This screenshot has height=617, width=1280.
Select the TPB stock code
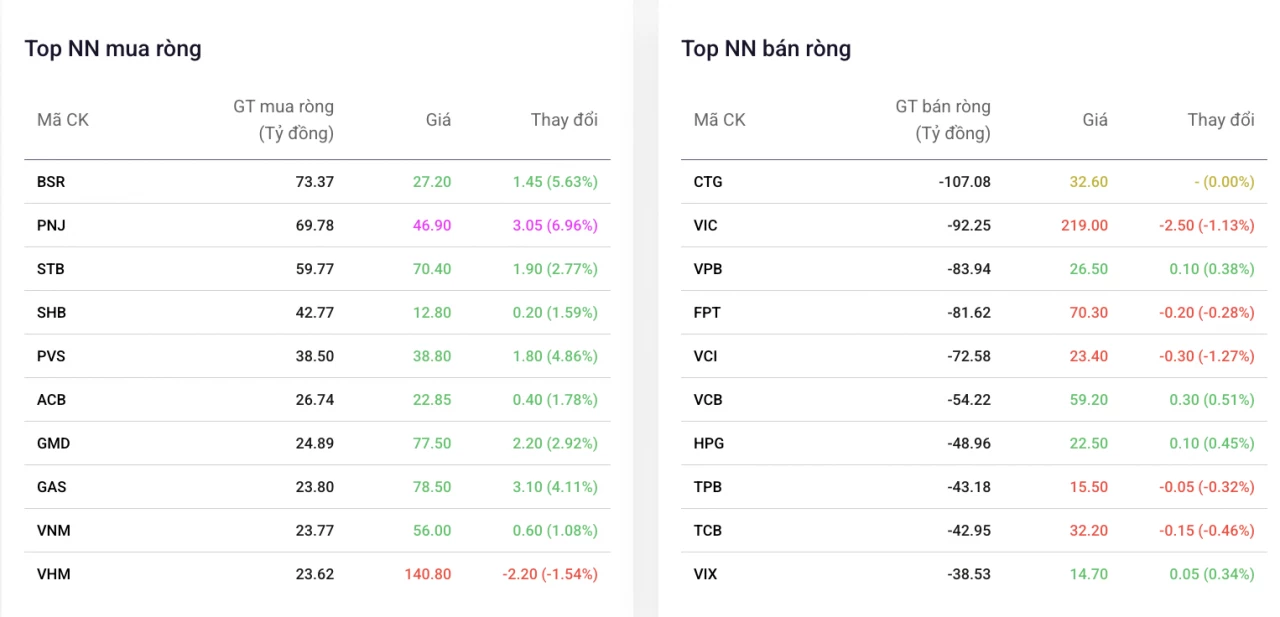[708, 486]
